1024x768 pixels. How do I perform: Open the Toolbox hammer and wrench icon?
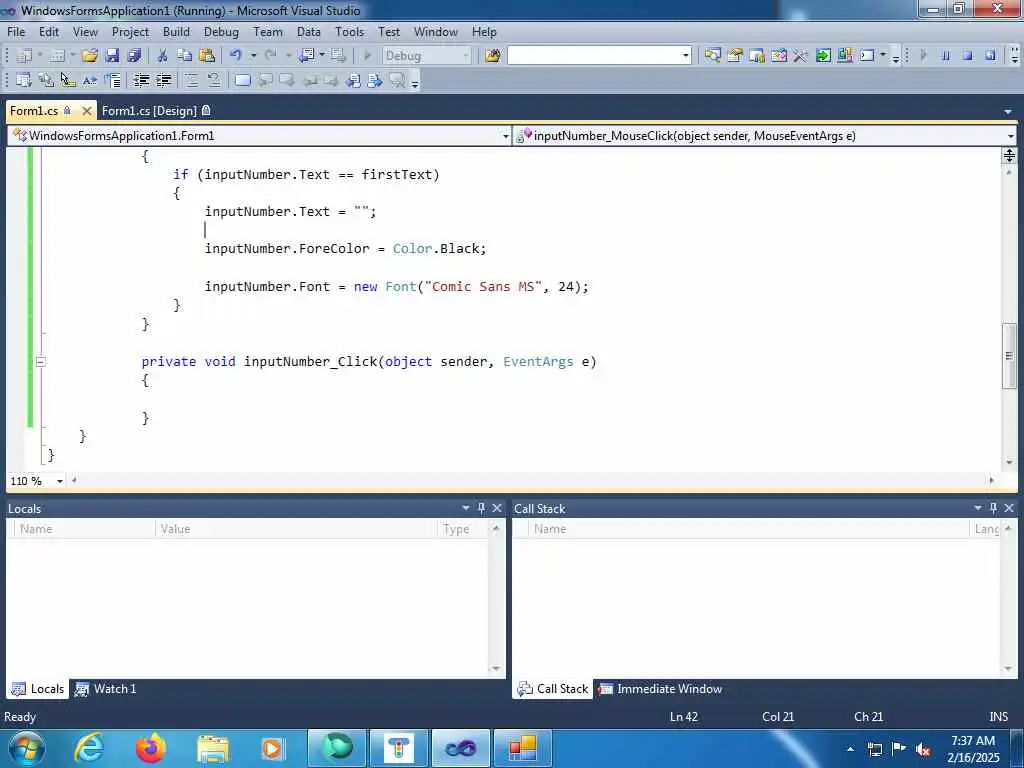coord(801,56)
